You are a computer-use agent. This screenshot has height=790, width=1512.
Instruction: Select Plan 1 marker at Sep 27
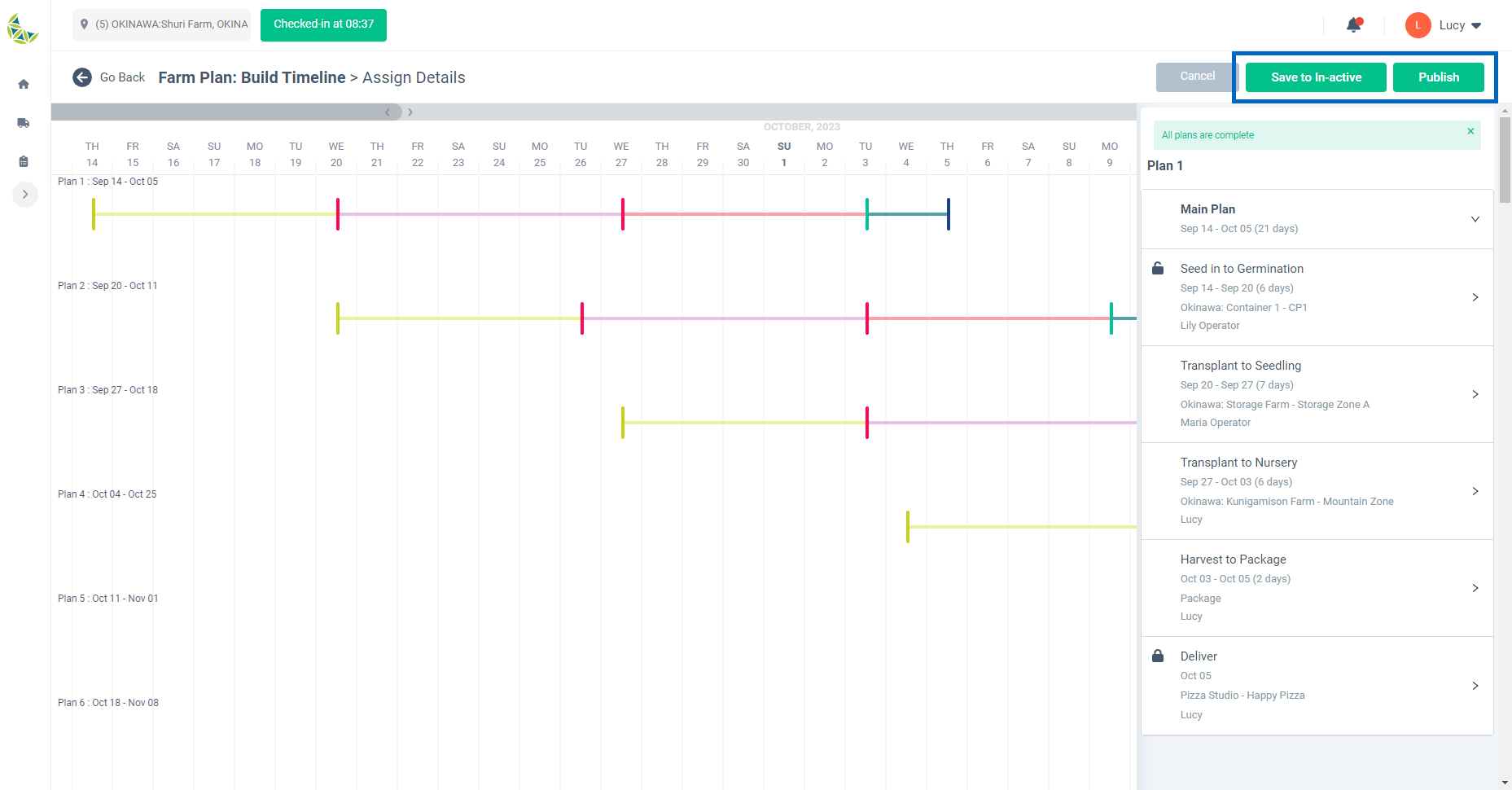point(623,214)
